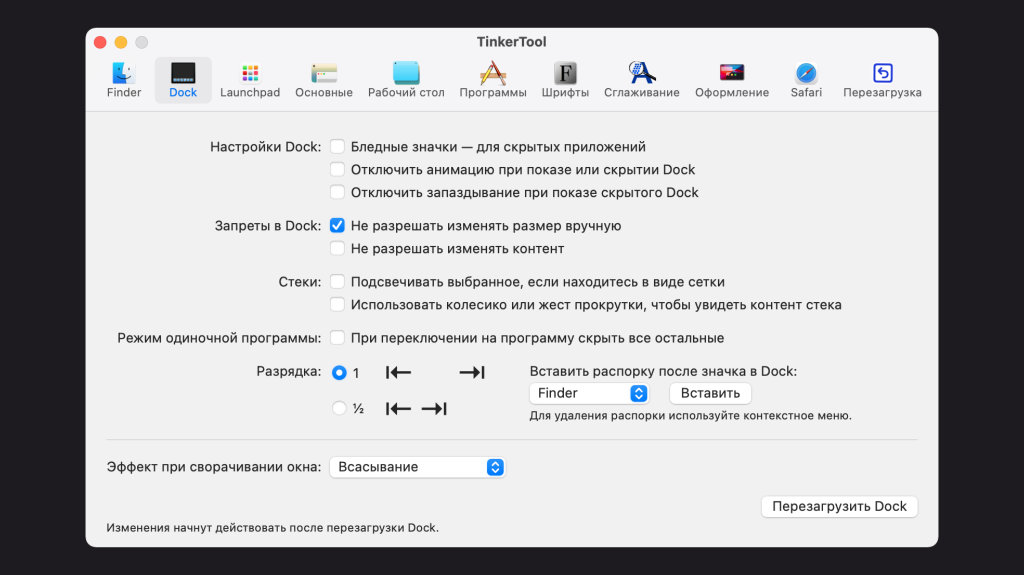Open the Шрифты pane icon

566,74
